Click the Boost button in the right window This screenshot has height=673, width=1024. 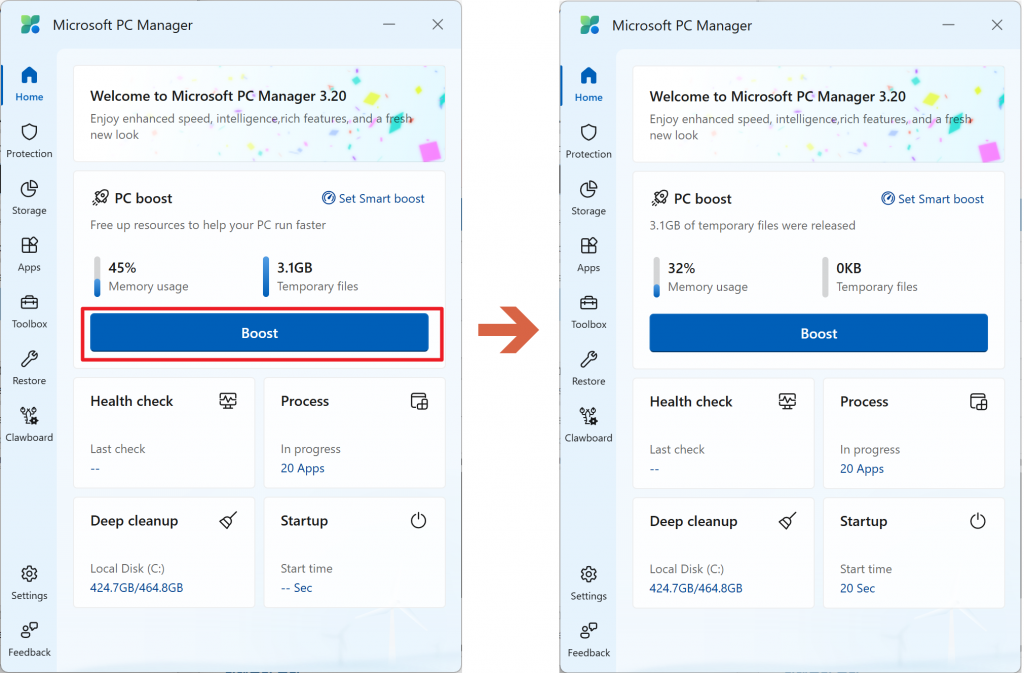point(818,334)
